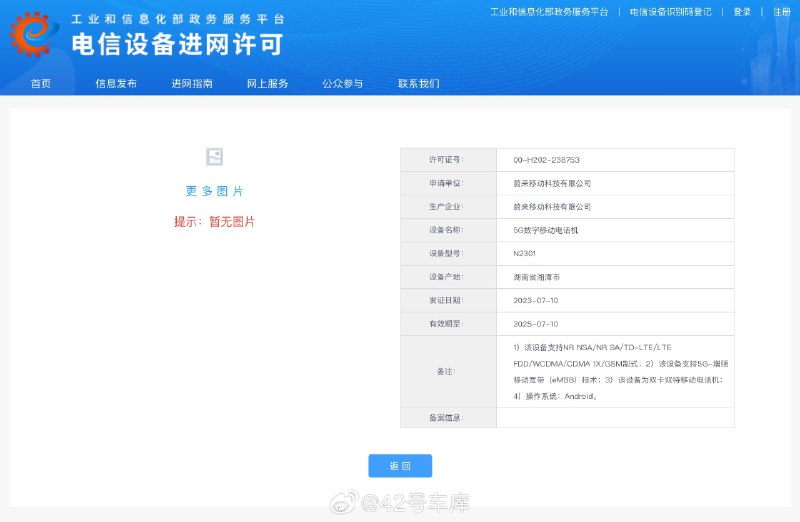The height and width of the screenshot is (522, 800).
Task: Open the 联系我们 menu item
Action: pos(418,84)
